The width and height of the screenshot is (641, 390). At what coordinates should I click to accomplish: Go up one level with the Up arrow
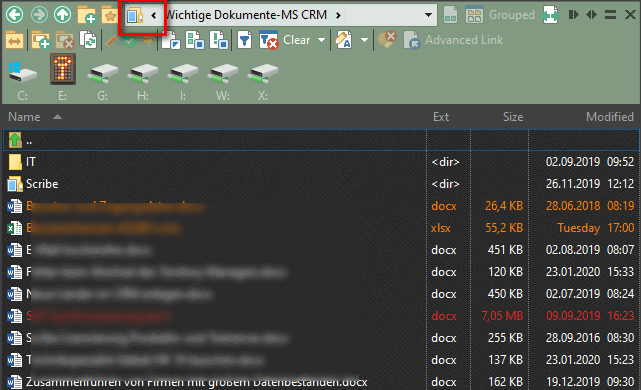(x=62, y=15)
